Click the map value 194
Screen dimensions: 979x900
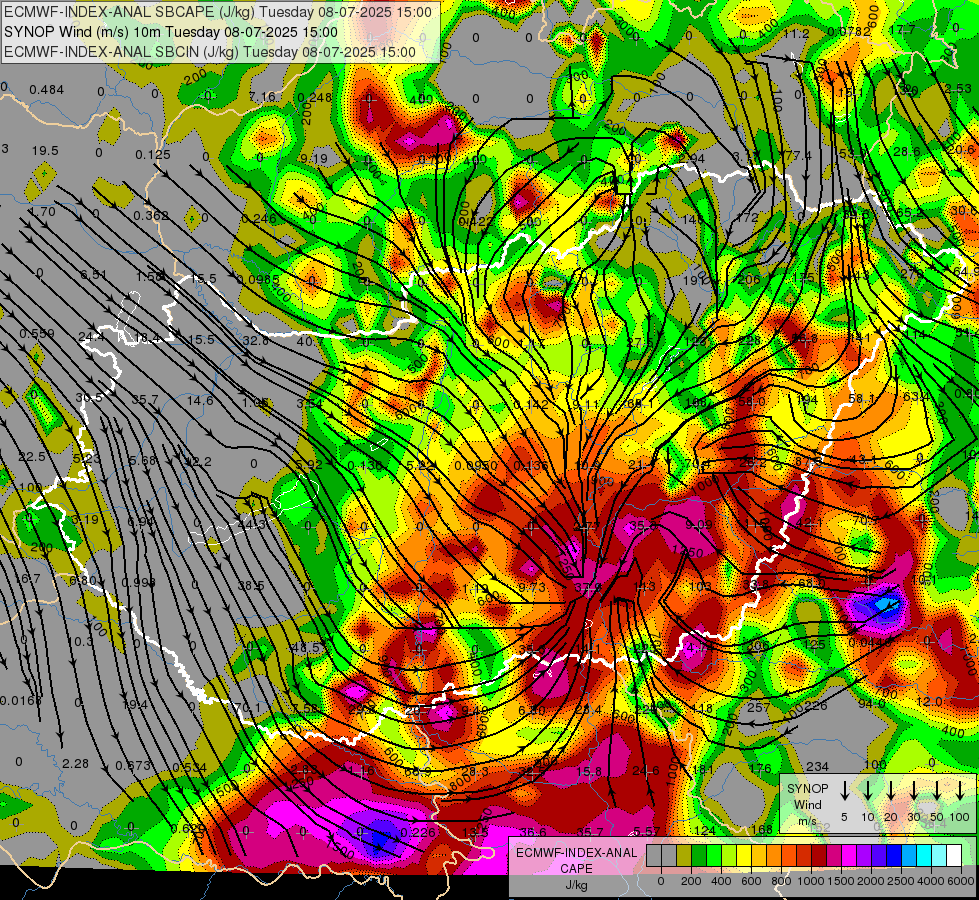coord(807,399)
